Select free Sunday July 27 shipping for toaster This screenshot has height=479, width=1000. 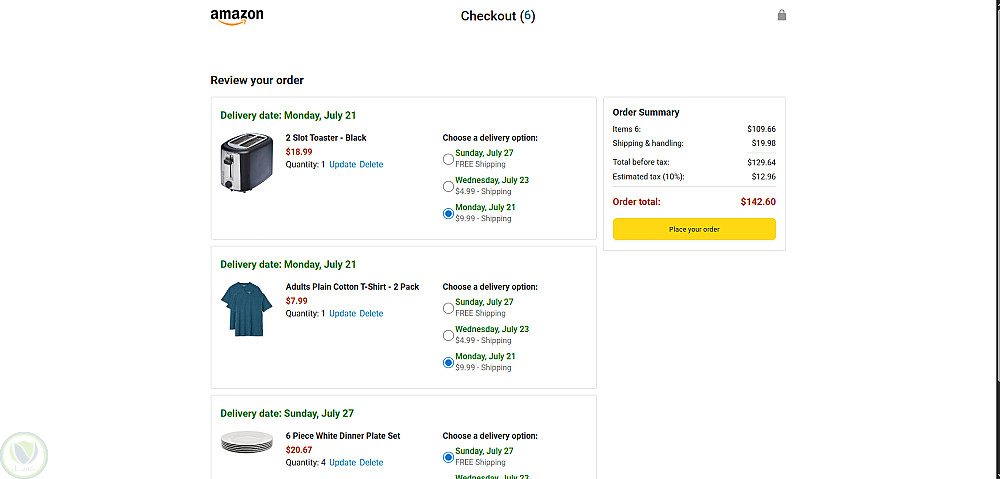[448, 158]
